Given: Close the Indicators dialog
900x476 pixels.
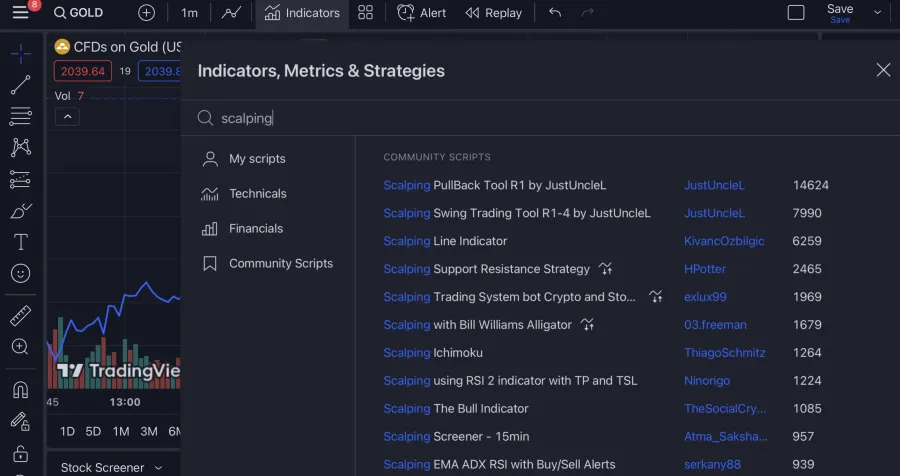Looking at the screenshot, I should pos(883,70).
